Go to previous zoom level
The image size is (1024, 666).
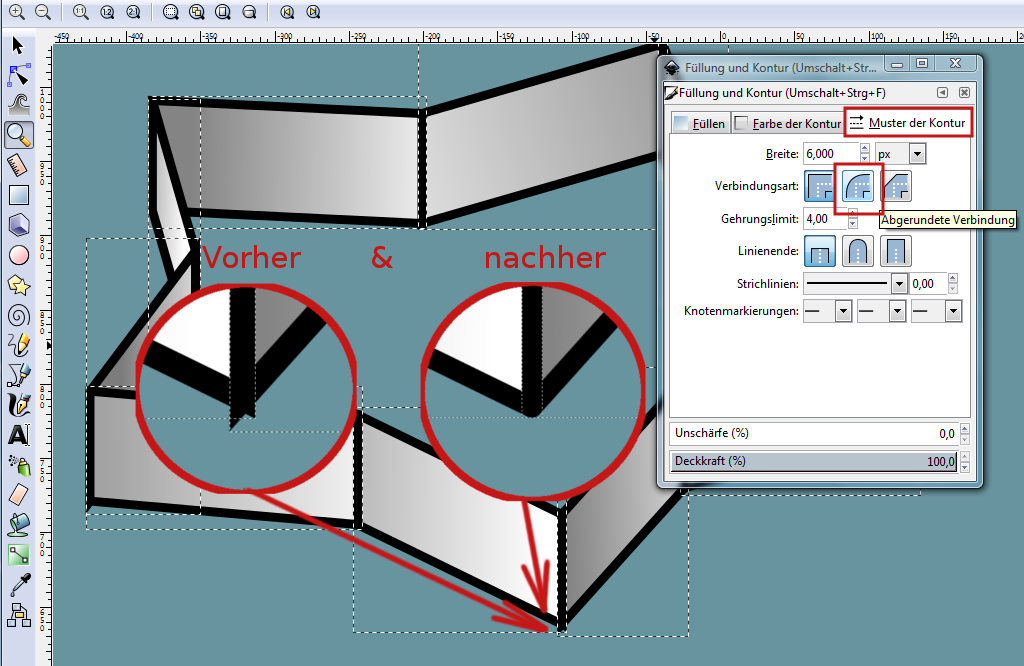pos(287,12)
